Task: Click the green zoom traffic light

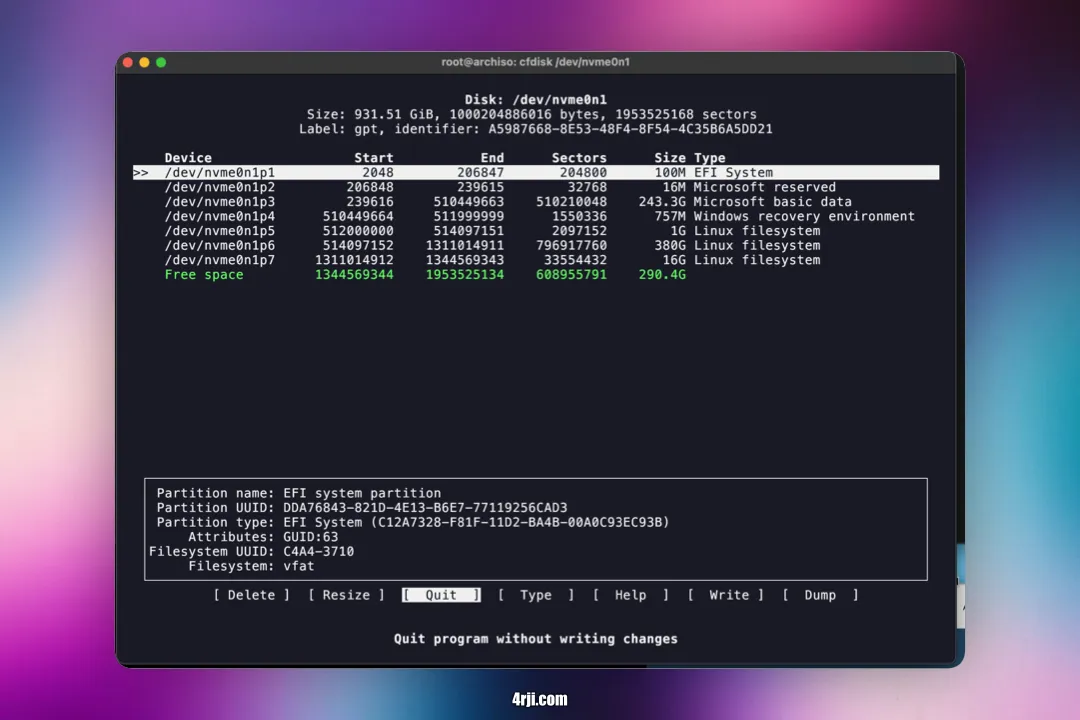Action: (x=160, y=61)
